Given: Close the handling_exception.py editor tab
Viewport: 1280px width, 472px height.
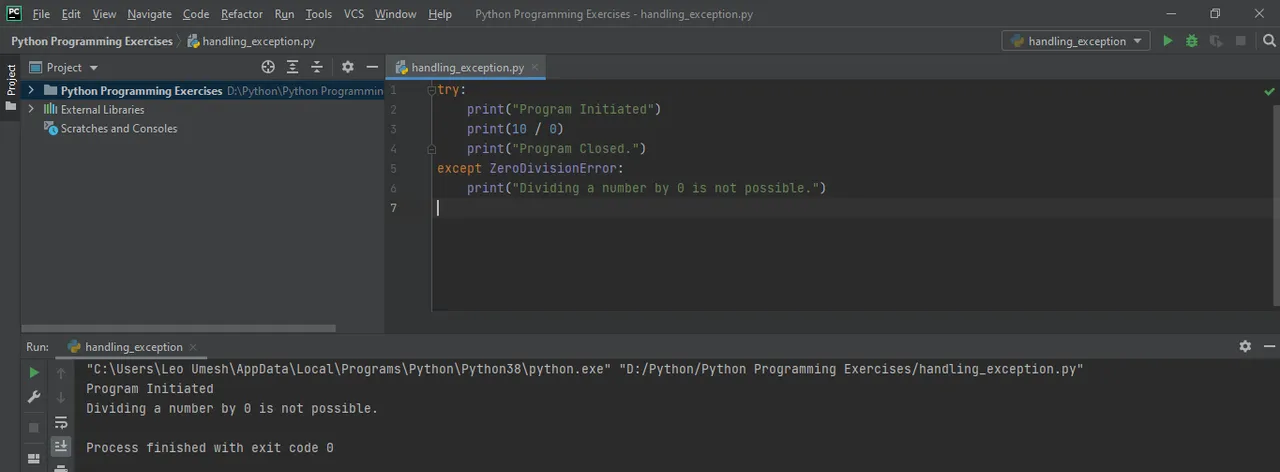Looking at the screenshot, I should [x=535, y=67].
